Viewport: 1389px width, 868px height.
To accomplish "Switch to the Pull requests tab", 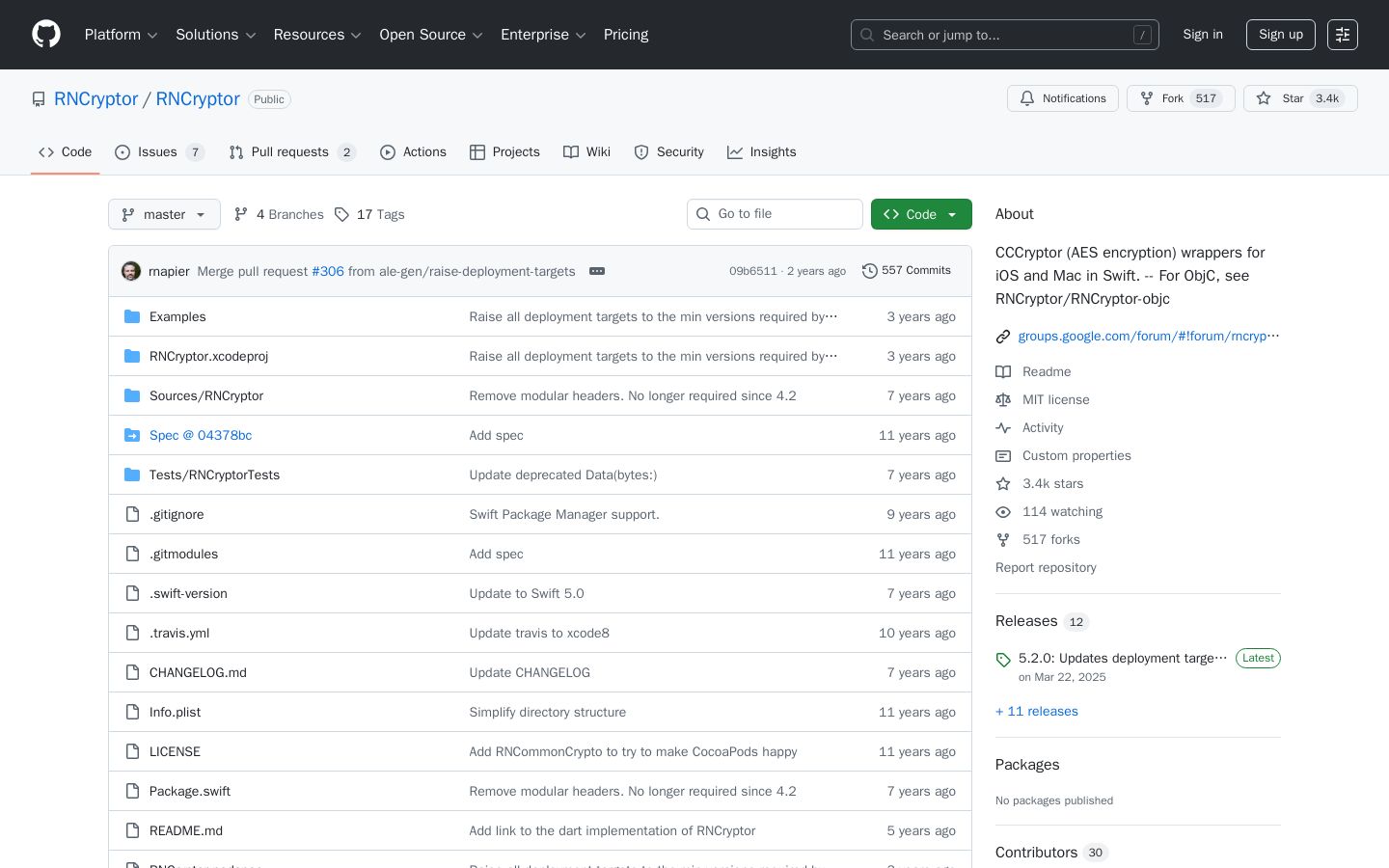I will pos(292,152).
